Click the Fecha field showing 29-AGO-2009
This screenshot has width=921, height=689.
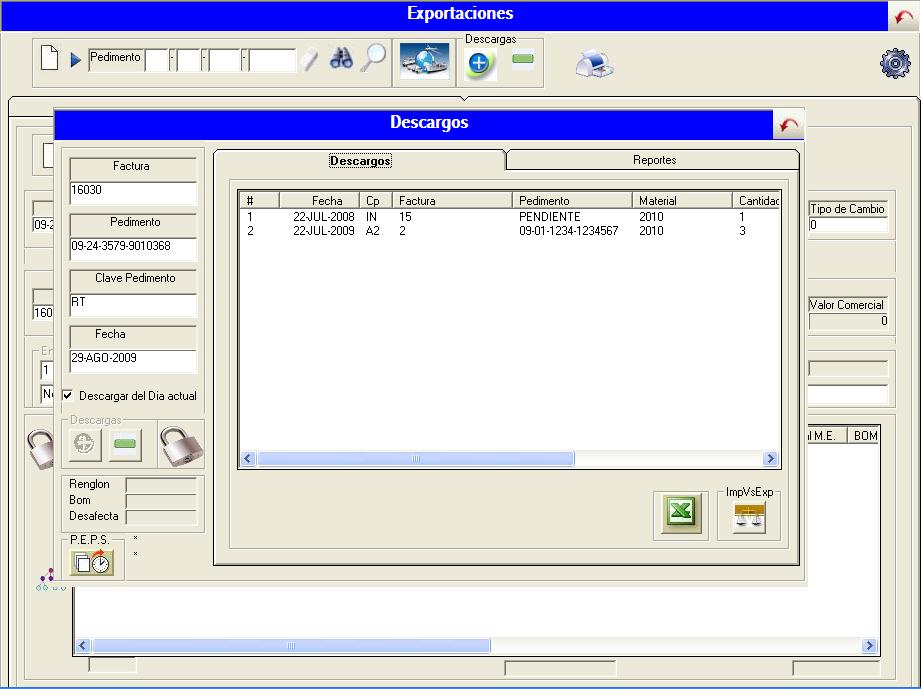(x=133, y=360)
